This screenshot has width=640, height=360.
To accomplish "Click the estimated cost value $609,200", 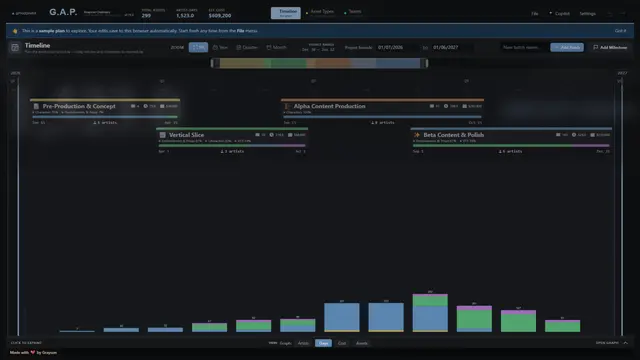I will point(220,16).
